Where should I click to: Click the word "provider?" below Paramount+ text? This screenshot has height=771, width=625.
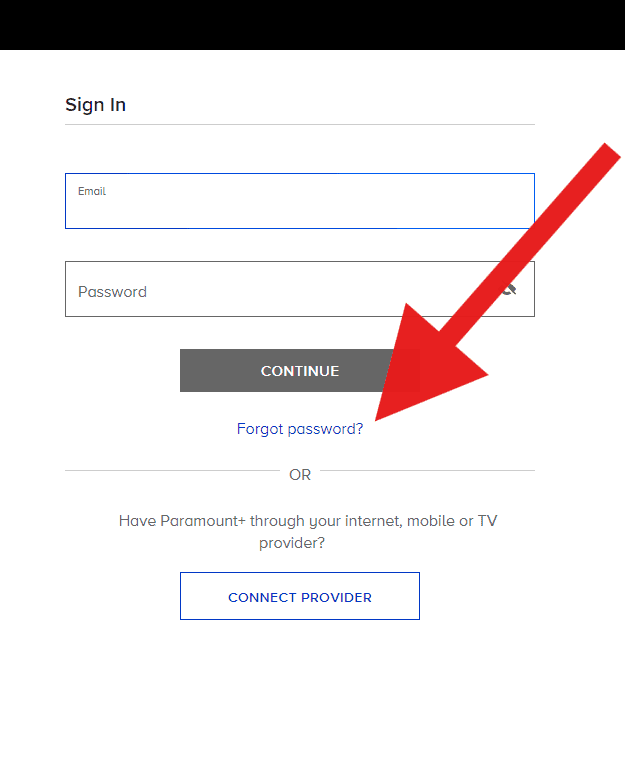click(292, 544)
